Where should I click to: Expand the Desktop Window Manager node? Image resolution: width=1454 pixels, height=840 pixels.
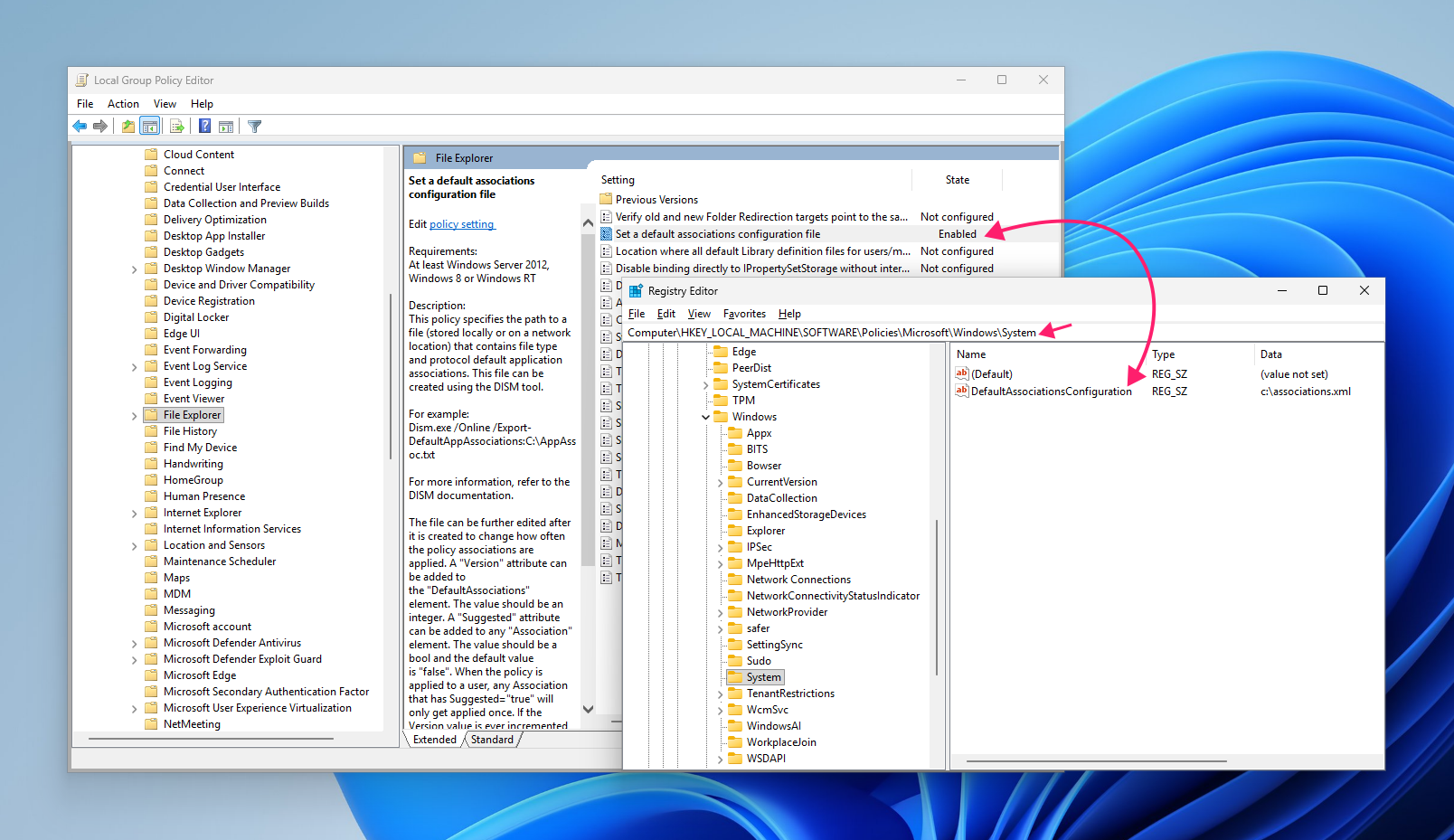[135, 269]
